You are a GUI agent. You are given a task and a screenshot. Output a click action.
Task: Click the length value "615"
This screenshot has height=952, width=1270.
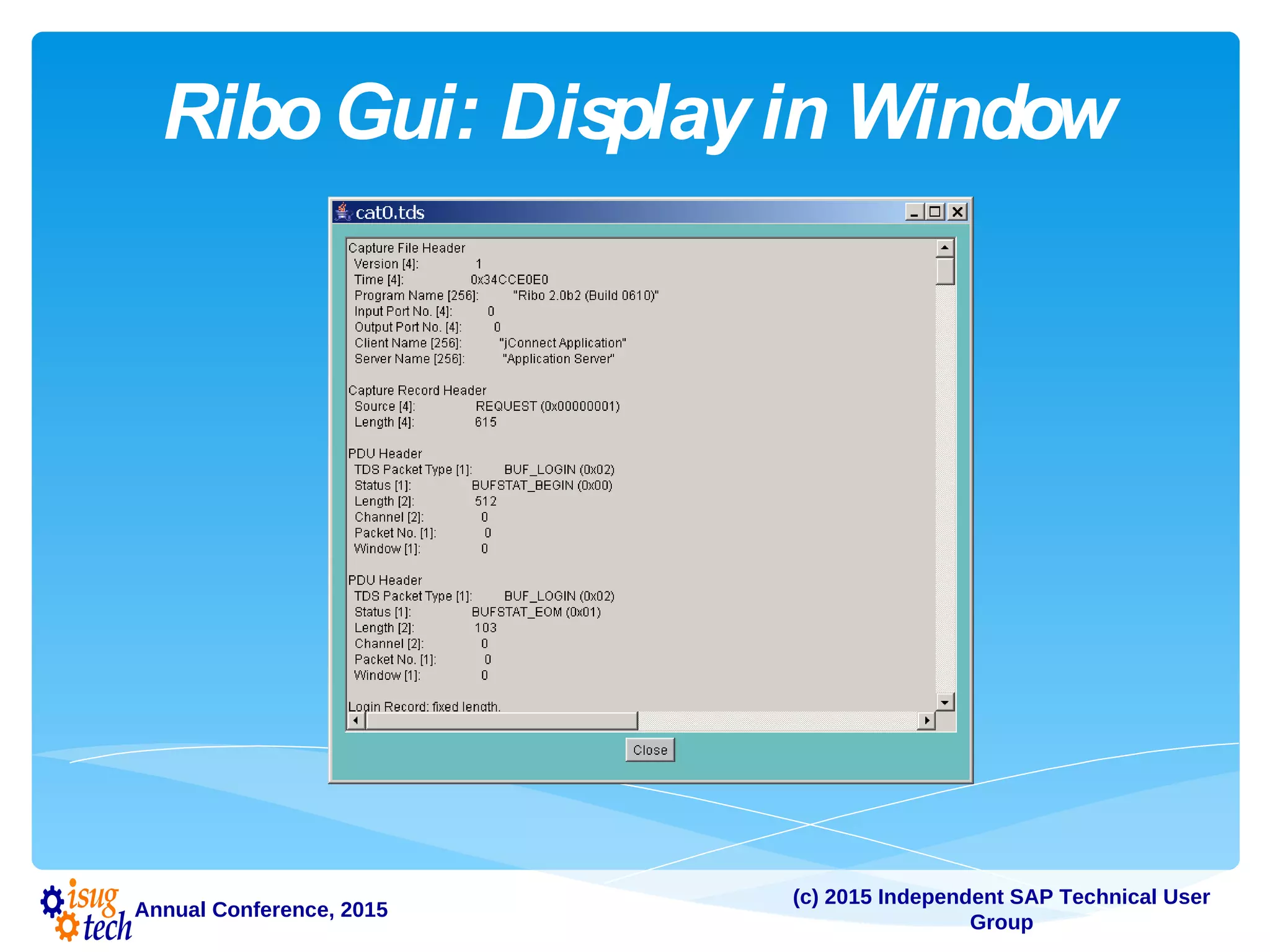tap(486, 422)
